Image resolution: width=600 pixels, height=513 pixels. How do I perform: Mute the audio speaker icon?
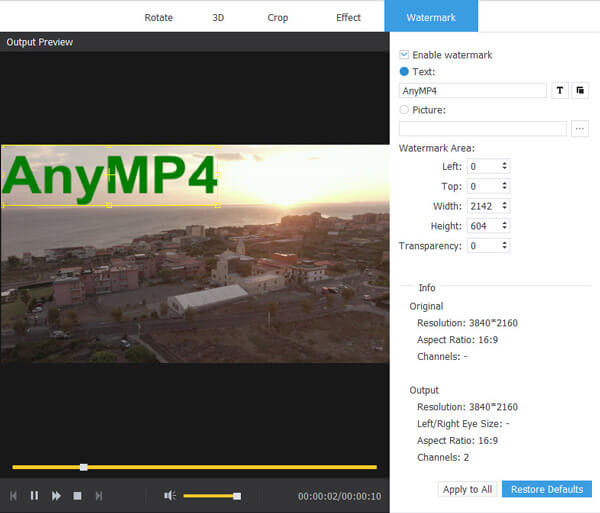(170, 495)
